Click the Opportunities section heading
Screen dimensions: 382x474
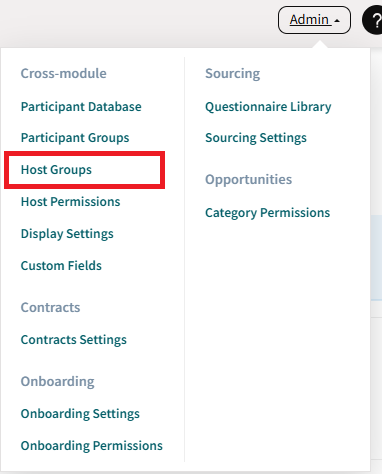[249, 180]
